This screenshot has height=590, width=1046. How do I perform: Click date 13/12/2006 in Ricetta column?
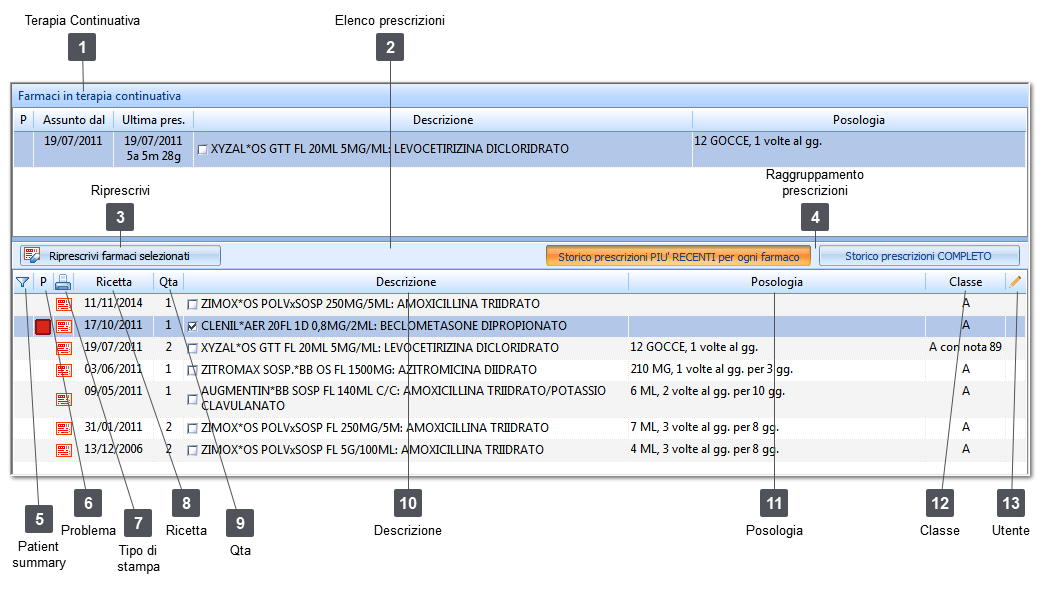tap(113, 449)
